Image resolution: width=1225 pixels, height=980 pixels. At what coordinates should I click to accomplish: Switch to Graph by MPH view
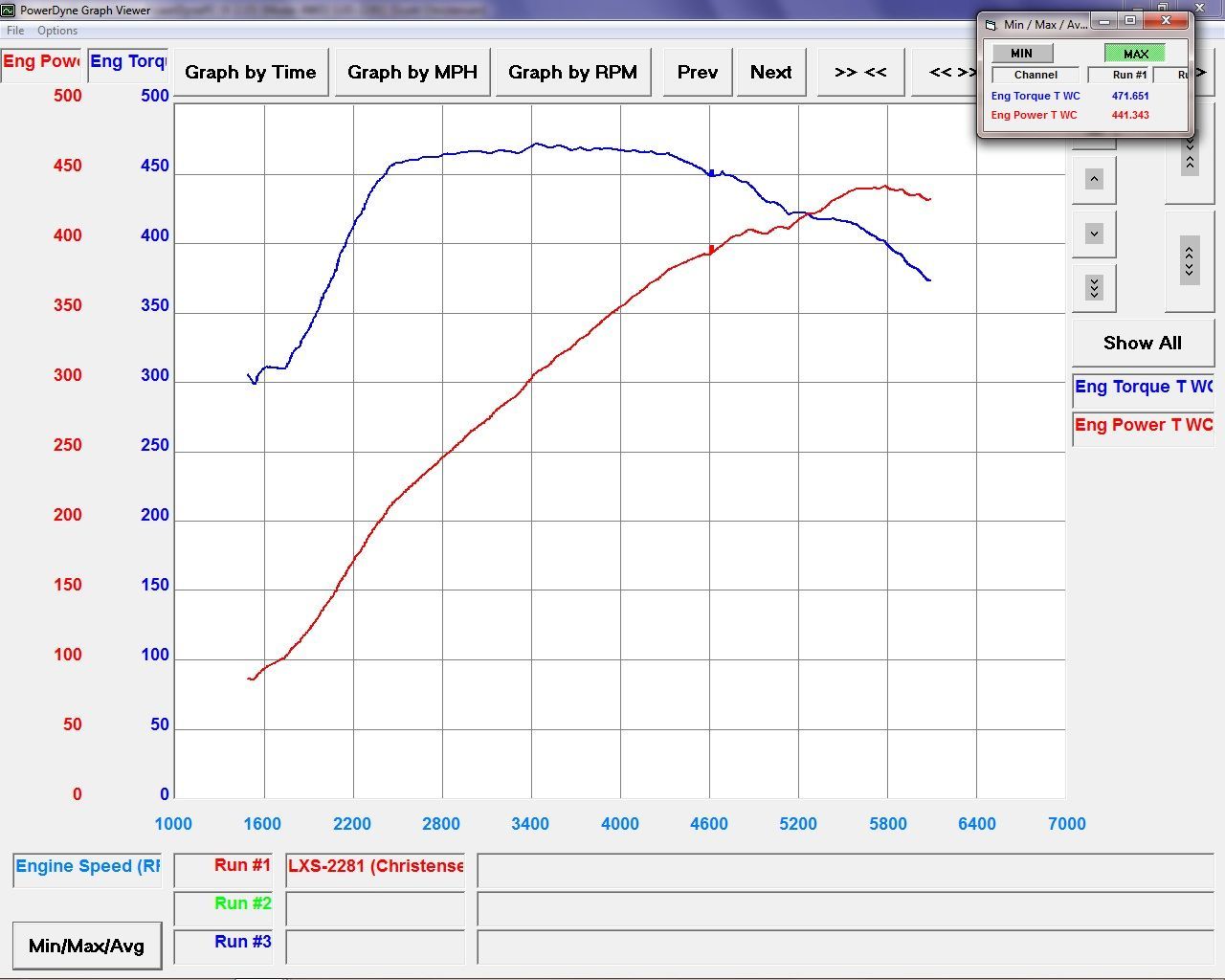[x=412, y=73]
